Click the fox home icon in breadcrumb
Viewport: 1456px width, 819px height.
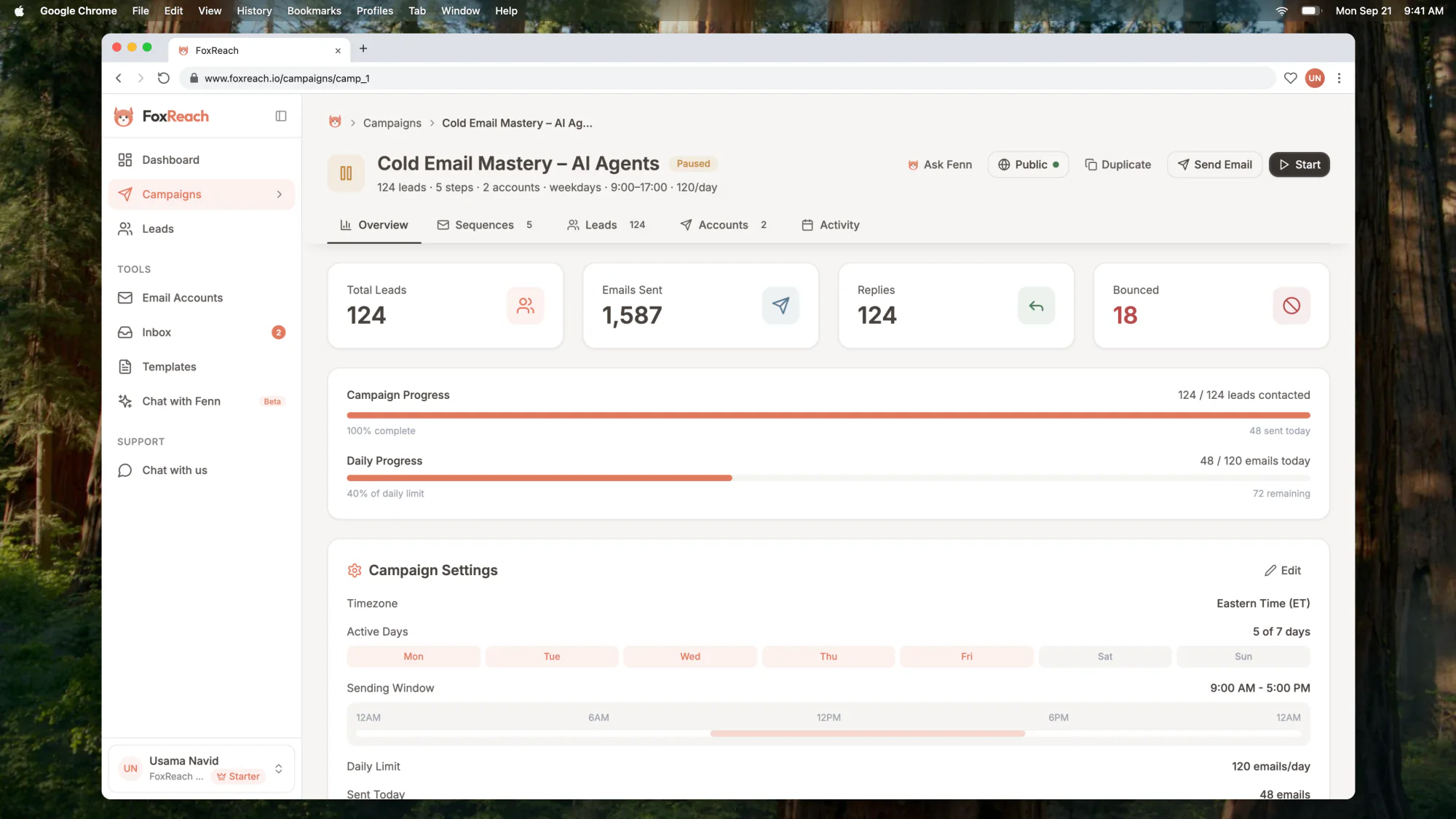point(335,122)
